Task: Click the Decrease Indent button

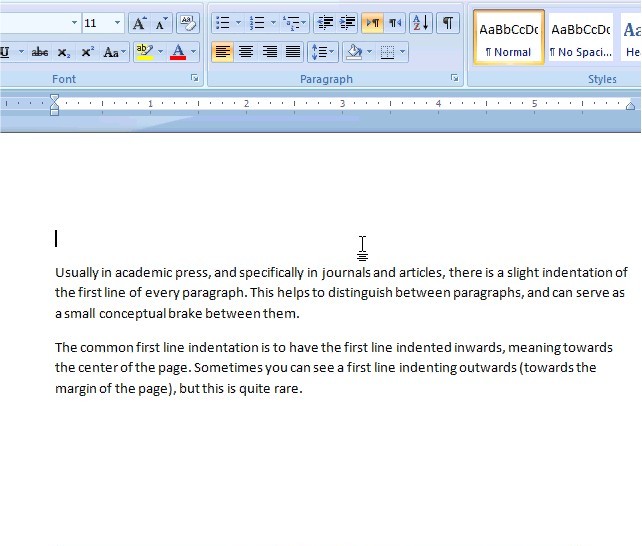Action: pyautogui.click(x=325, y=23)
